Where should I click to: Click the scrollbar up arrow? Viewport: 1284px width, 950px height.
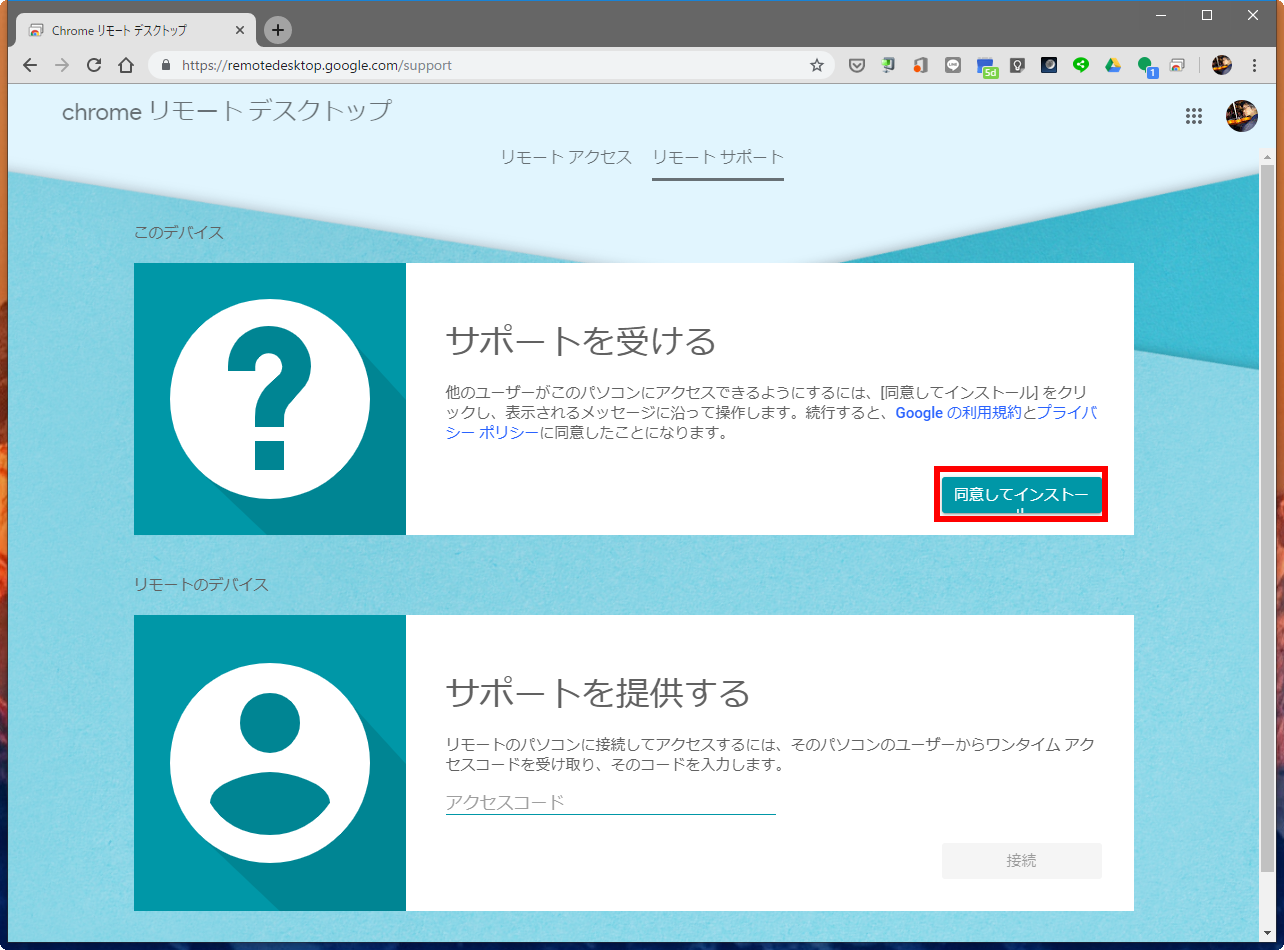tap(1267, 156)
